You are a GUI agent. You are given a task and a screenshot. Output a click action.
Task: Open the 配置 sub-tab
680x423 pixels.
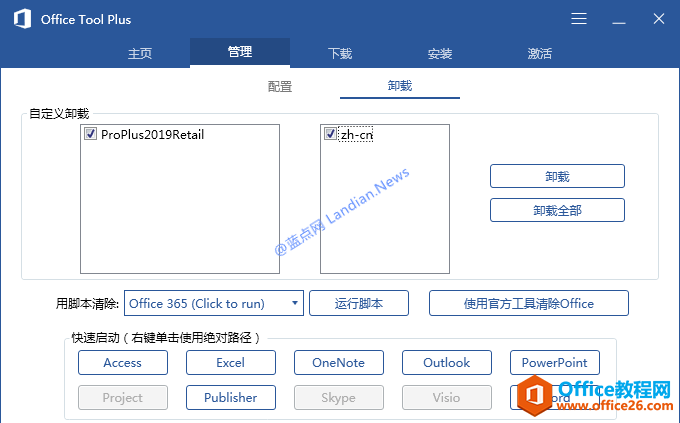click(280, 86)
